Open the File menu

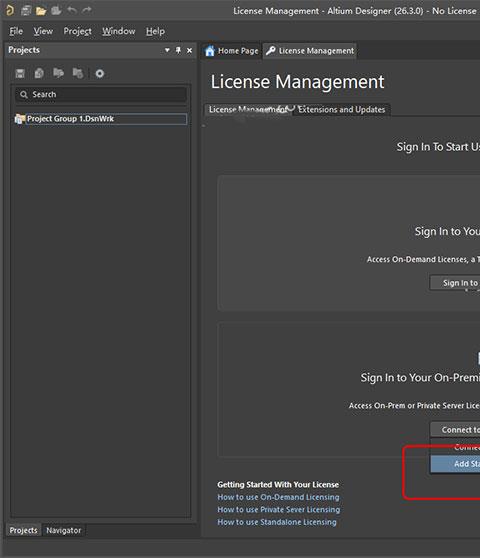16,31
